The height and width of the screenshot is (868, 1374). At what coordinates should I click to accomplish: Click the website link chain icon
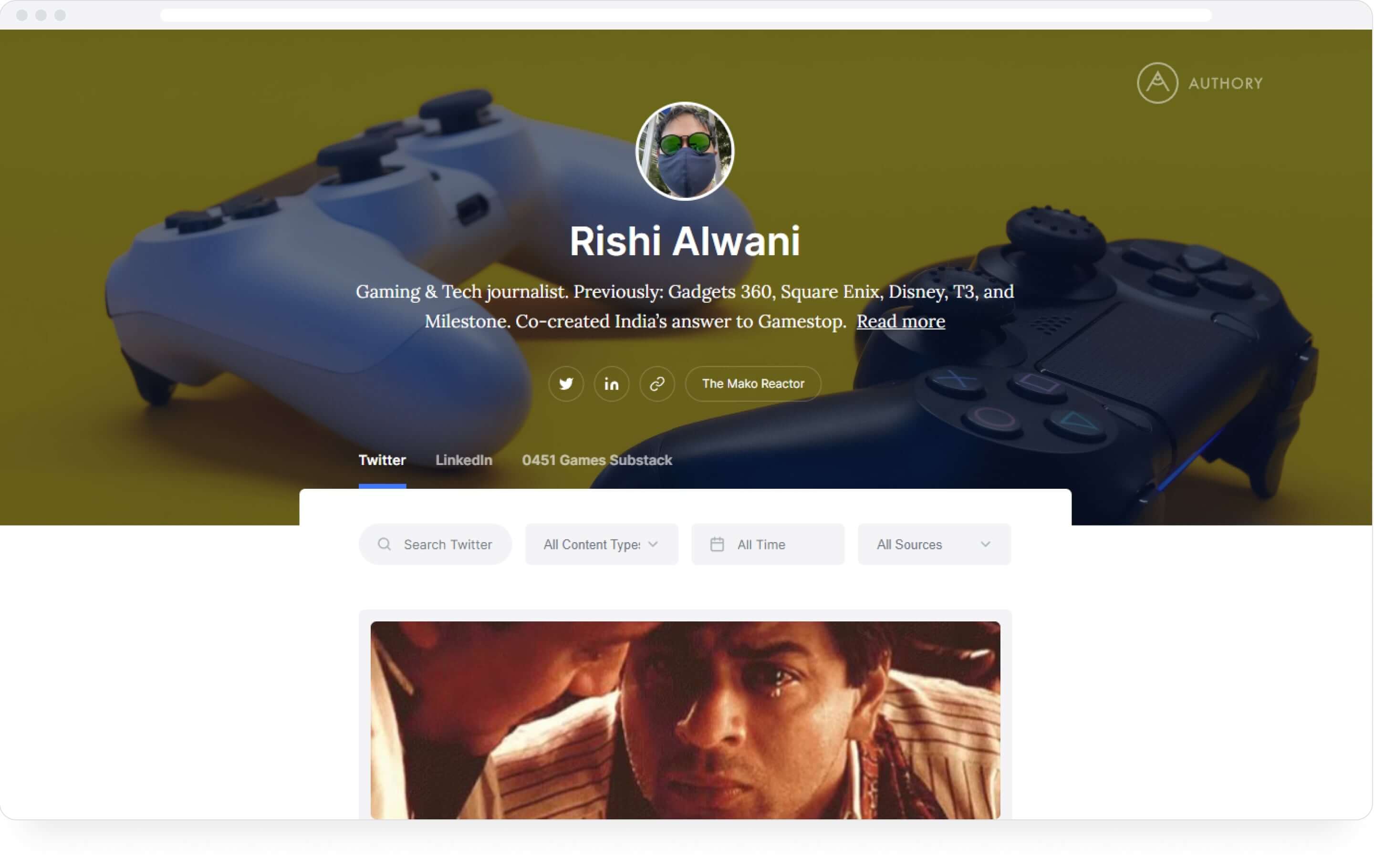click(657, 384)
